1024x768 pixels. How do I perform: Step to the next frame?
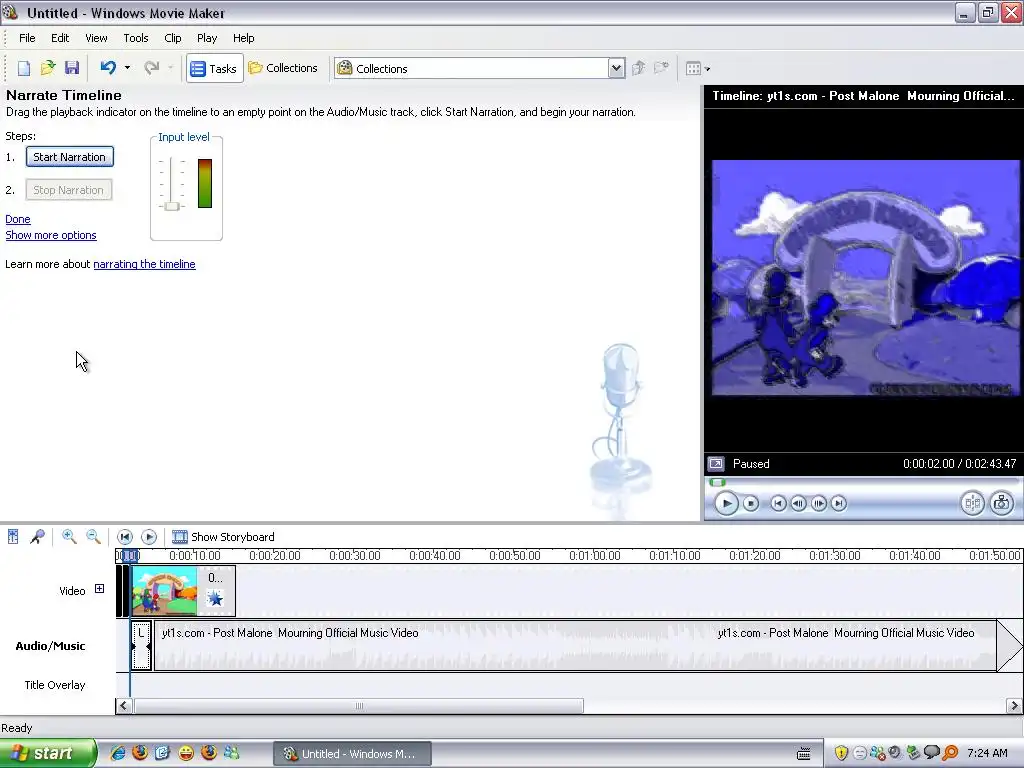(x=818, y=504)
